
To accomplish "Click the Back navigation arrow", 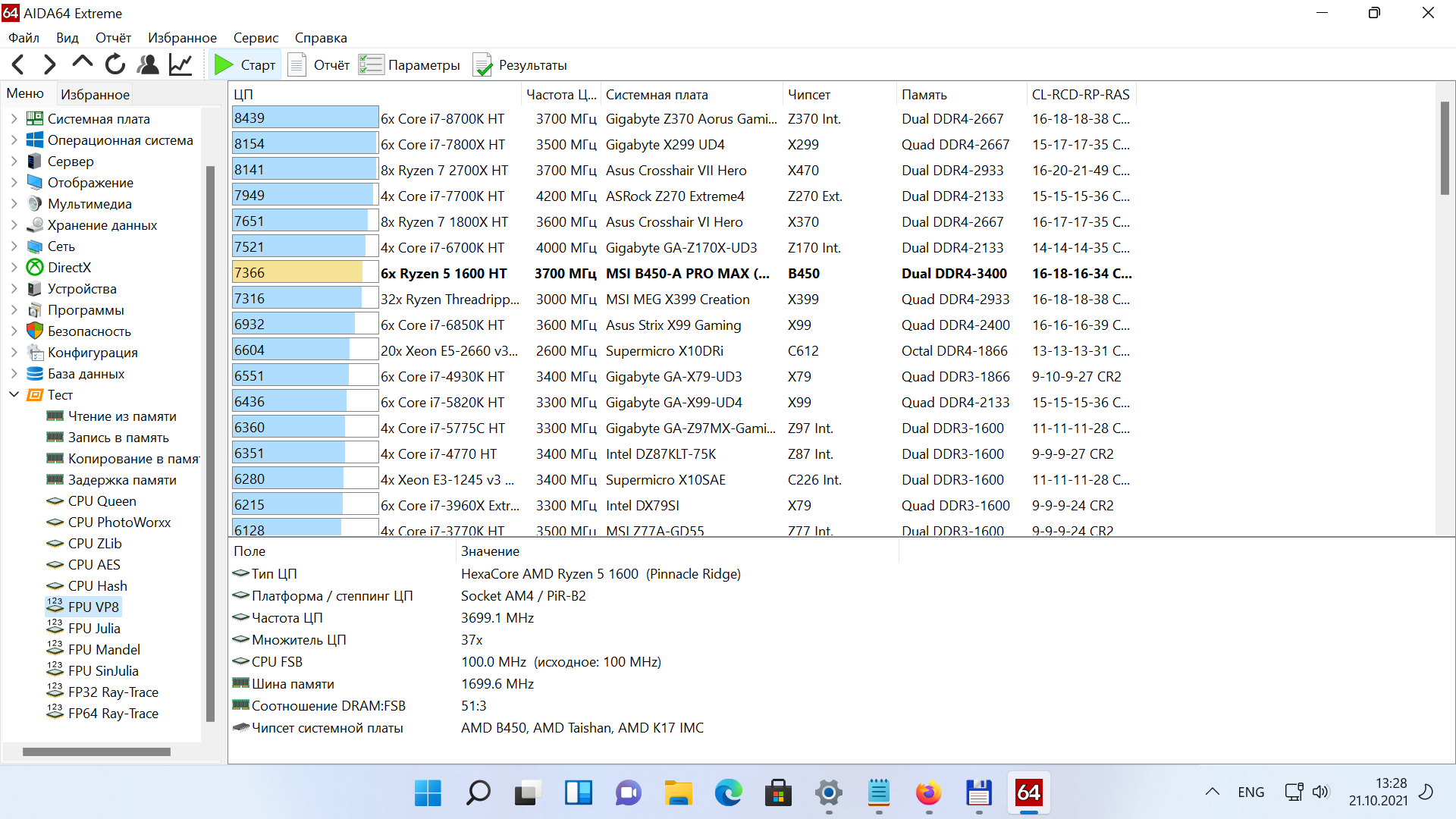I will click(19, 65).
